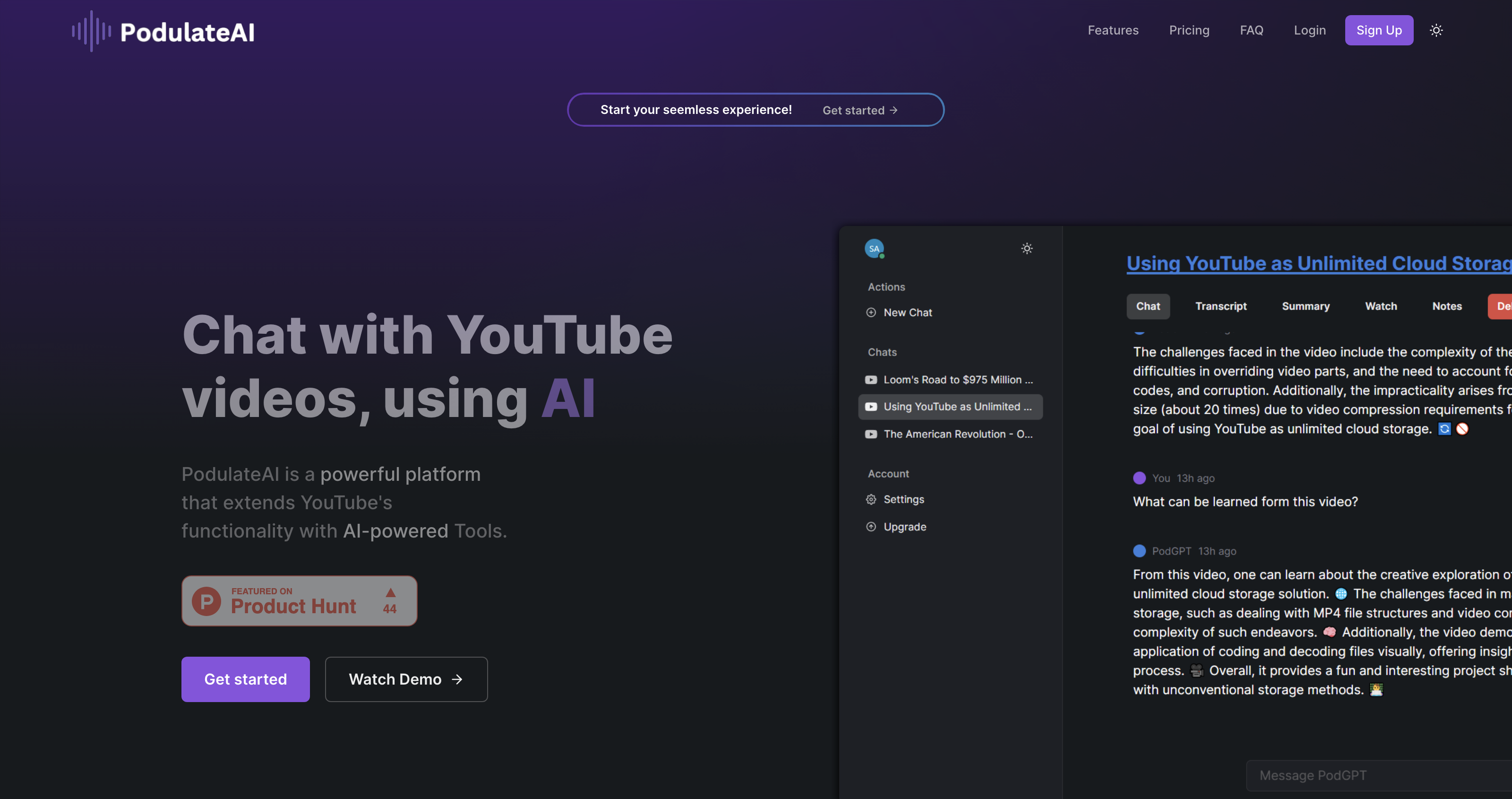The width and height of the screenshot is (1512, 799).
Task: Click 'Start your seemless experience!' banner text
Action: coord(696,110)
